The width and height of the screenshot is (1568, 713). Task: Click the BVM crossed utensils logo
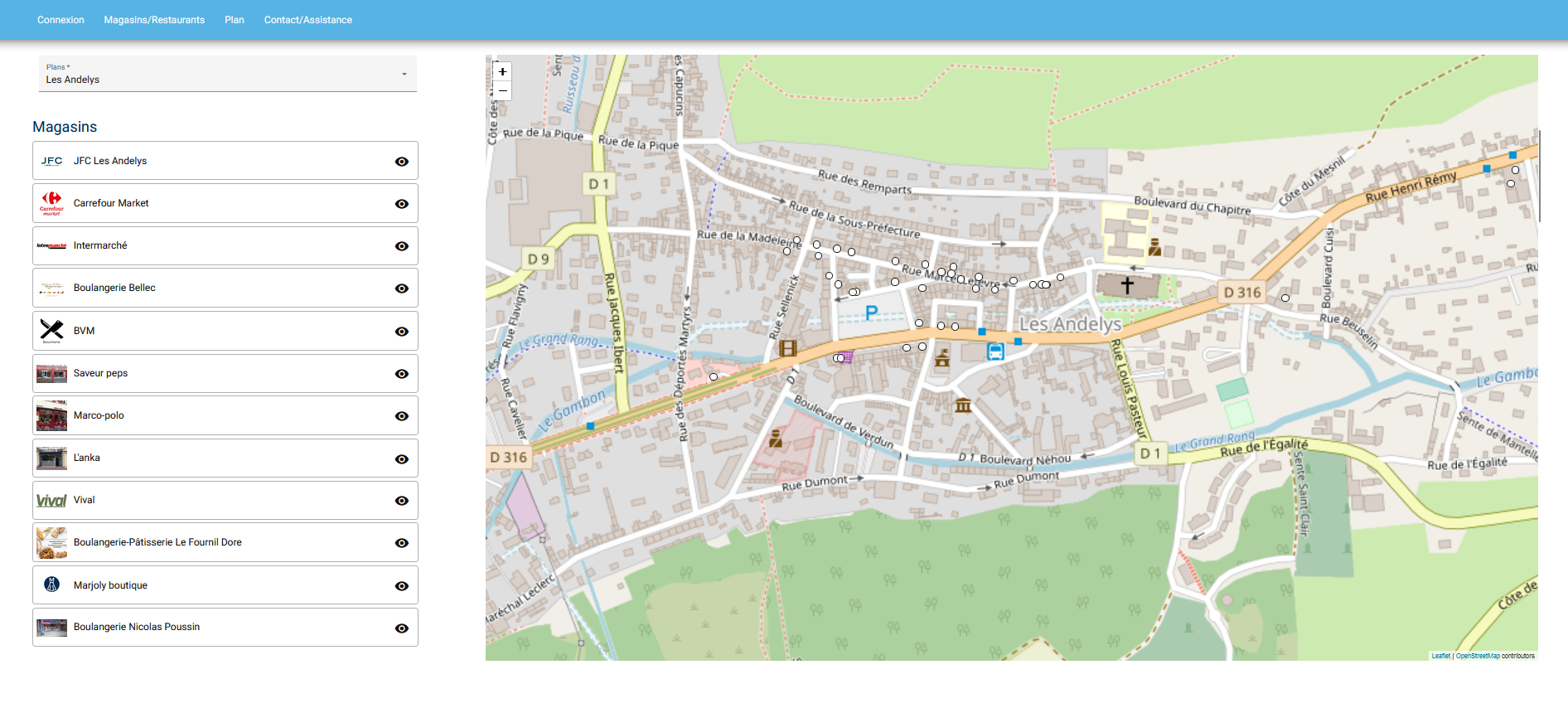click(x=51, y=331)
